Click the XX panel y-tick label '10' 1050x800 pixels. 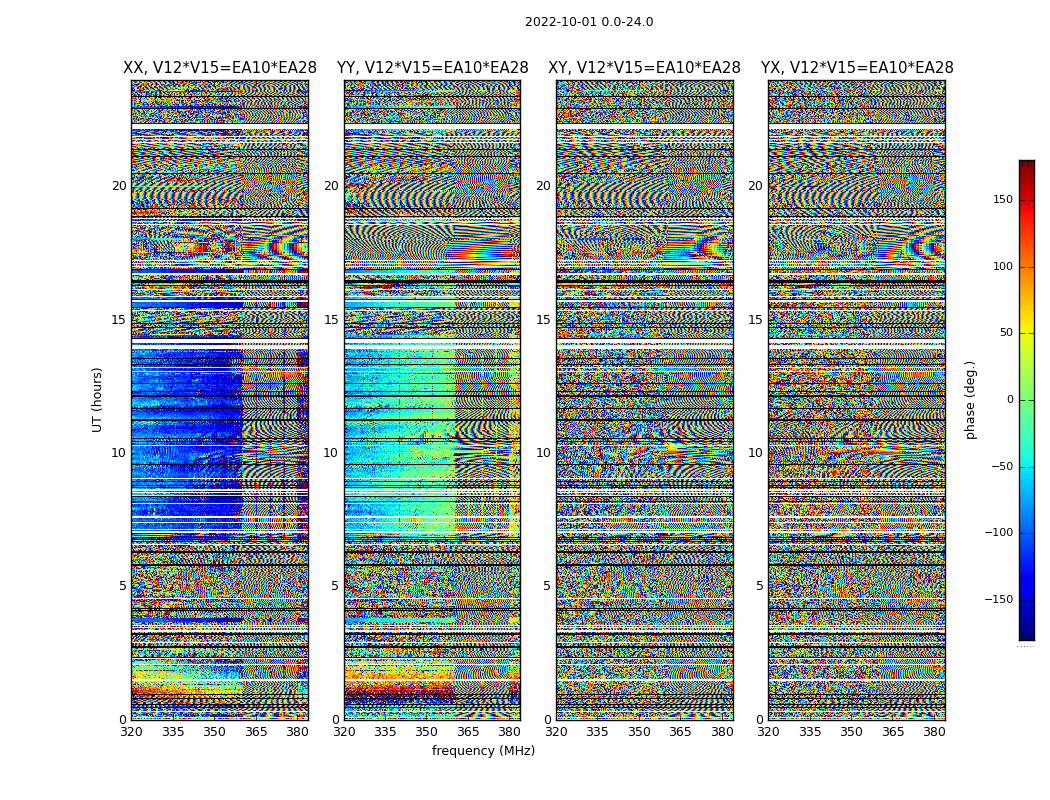pos(119,453)
